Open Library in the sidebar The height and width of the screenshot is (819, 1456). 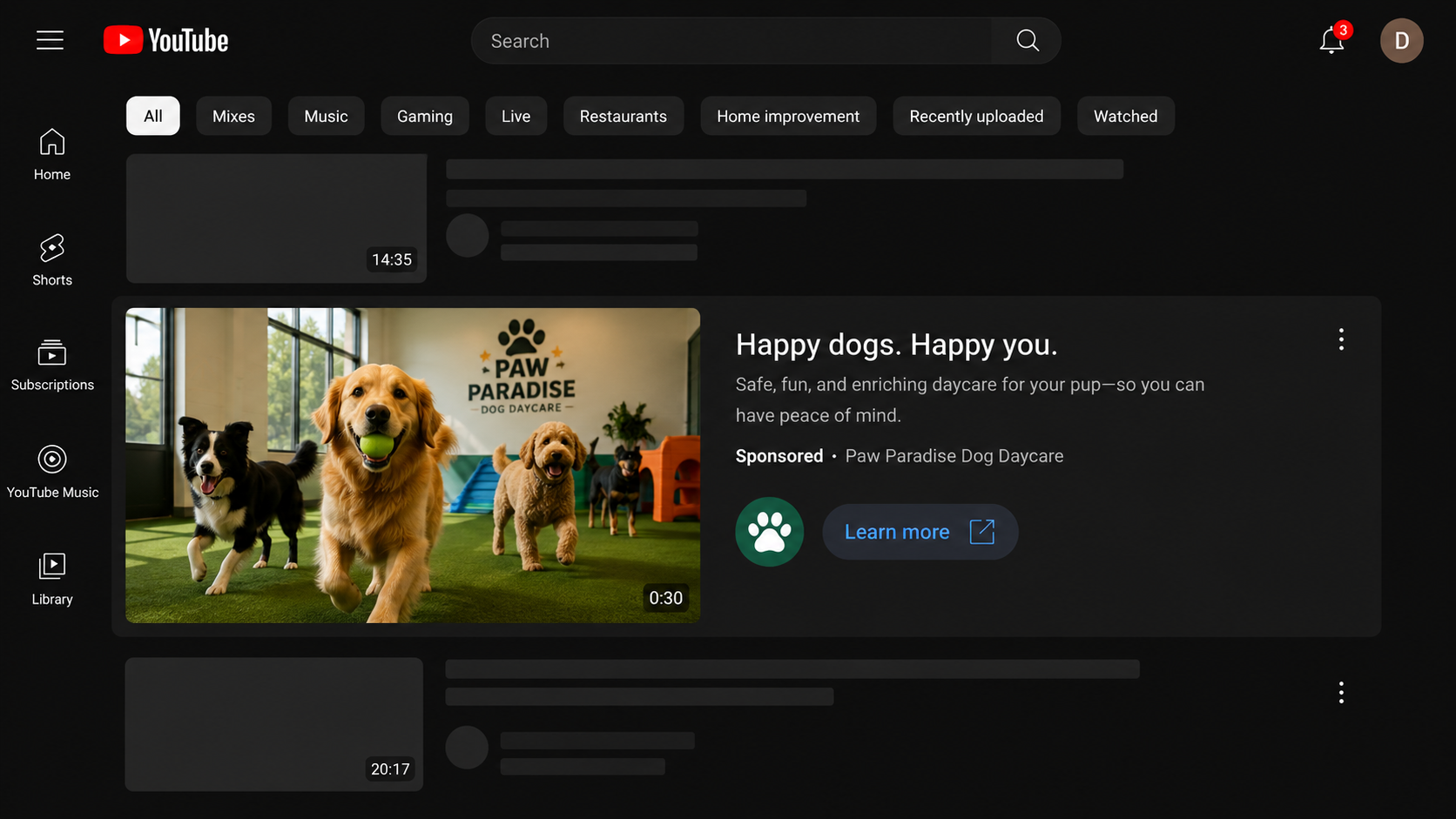pyautogui.click(x=52, y=579)
